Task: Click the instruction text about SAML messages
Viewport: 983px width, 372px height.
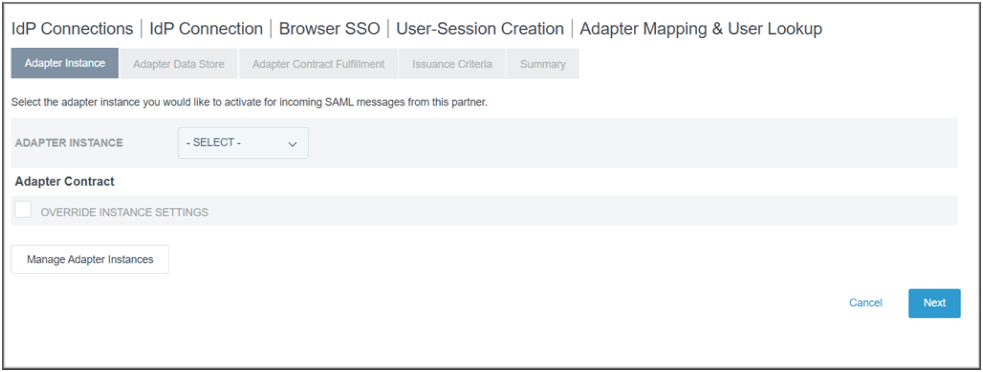Action: pyautogui.click(x=250, y=102)
